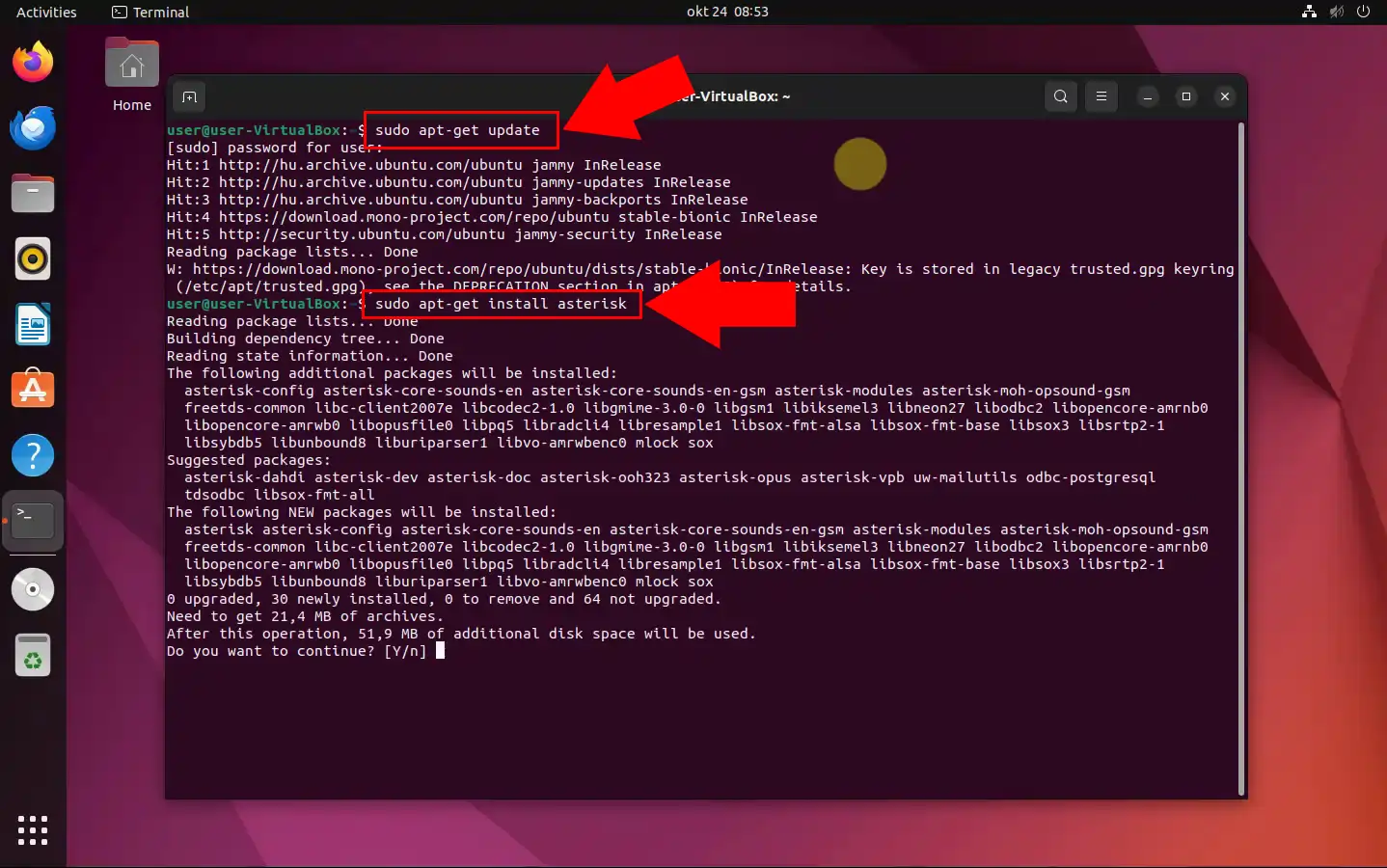1387x868 pixels.
Task: Open a new terminal tab
Action: pos(189,96)
